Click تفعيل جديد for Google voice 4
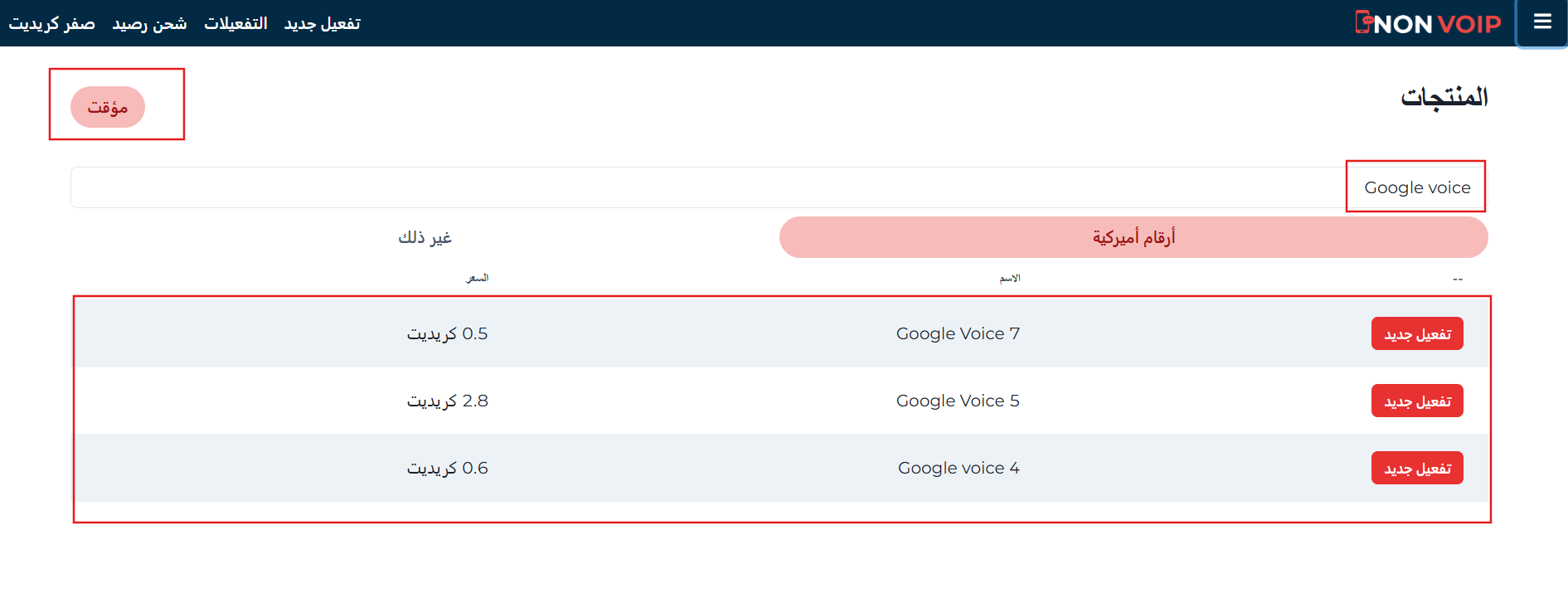Screen dimensions: 1568x593 click(x=1417, y=468)
